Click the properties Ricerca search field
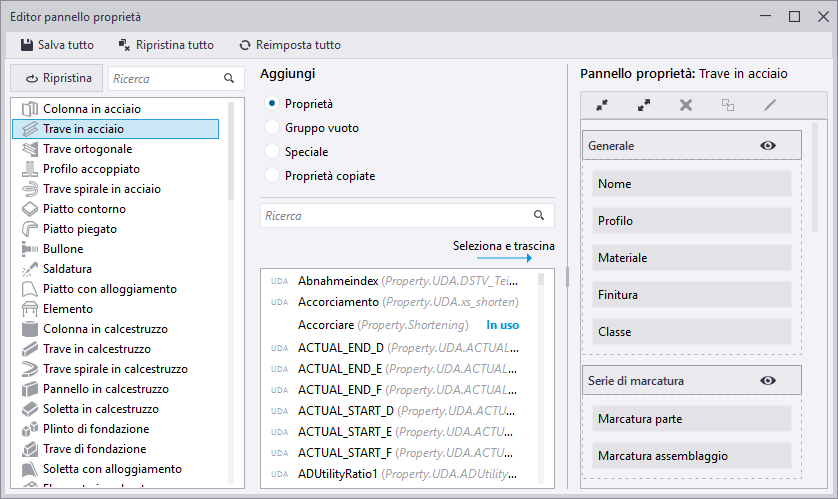Image resolution: width=838 pixels, height=499 pixels. (395, 215)
